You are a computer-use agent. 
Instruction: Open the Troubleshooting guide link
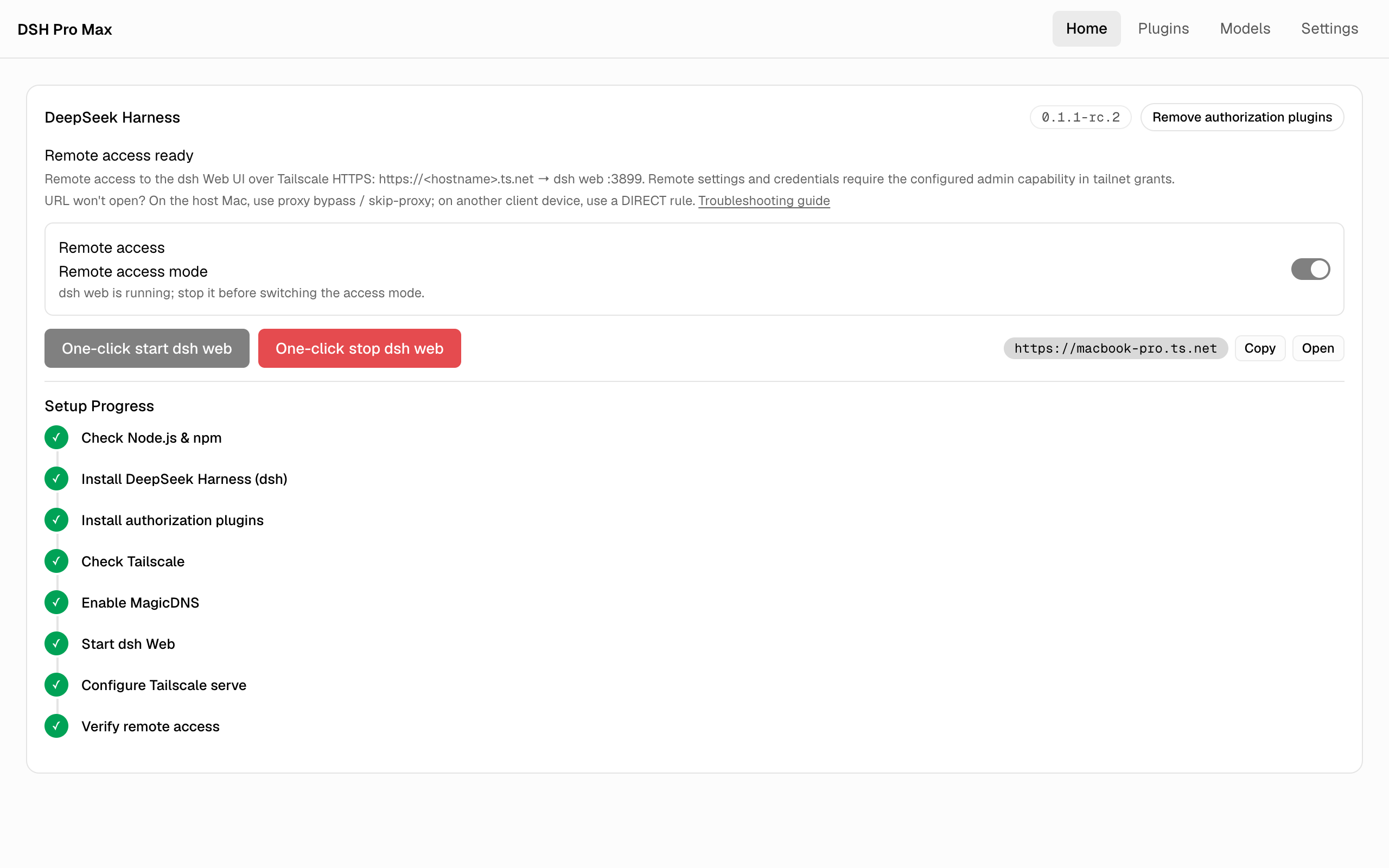point(764,201)
